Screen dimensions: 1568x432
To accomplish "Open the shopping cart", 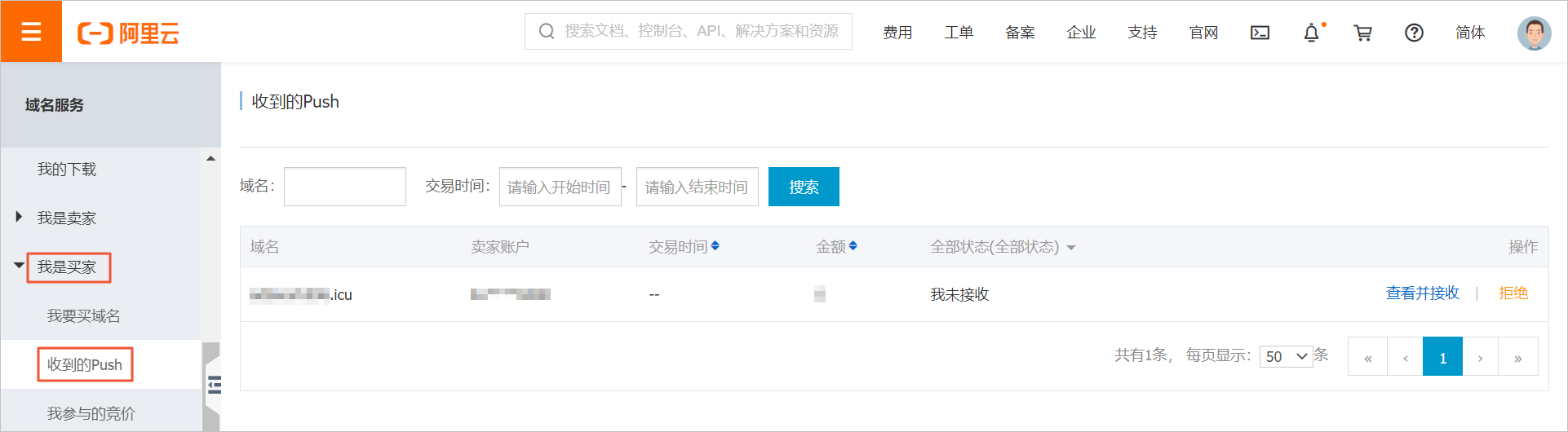I will point(1362,33).
